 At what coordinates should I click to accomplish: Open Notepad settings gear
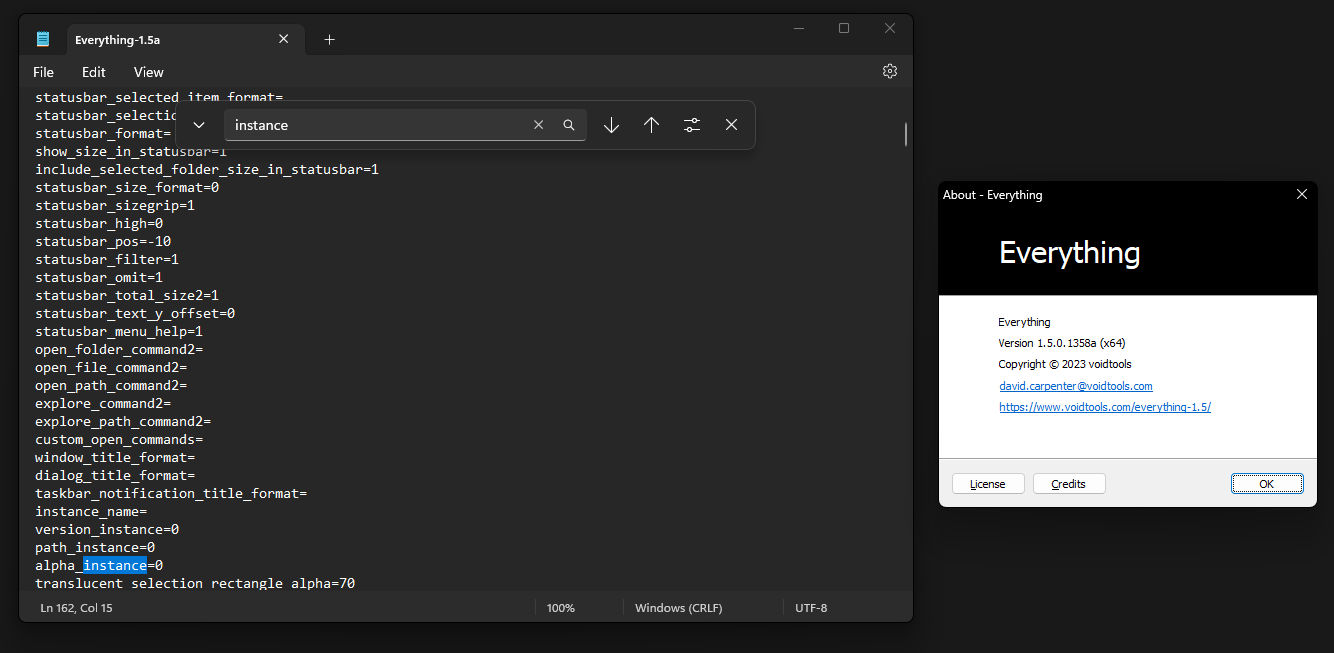tap(890, 71)
